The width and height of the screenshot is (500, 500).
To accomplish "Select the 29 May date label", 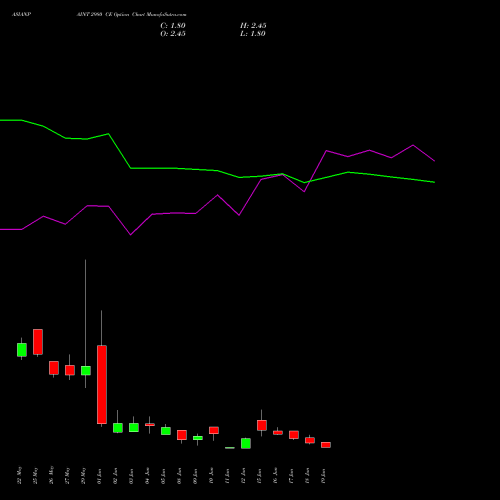I will tap(83, 475).
